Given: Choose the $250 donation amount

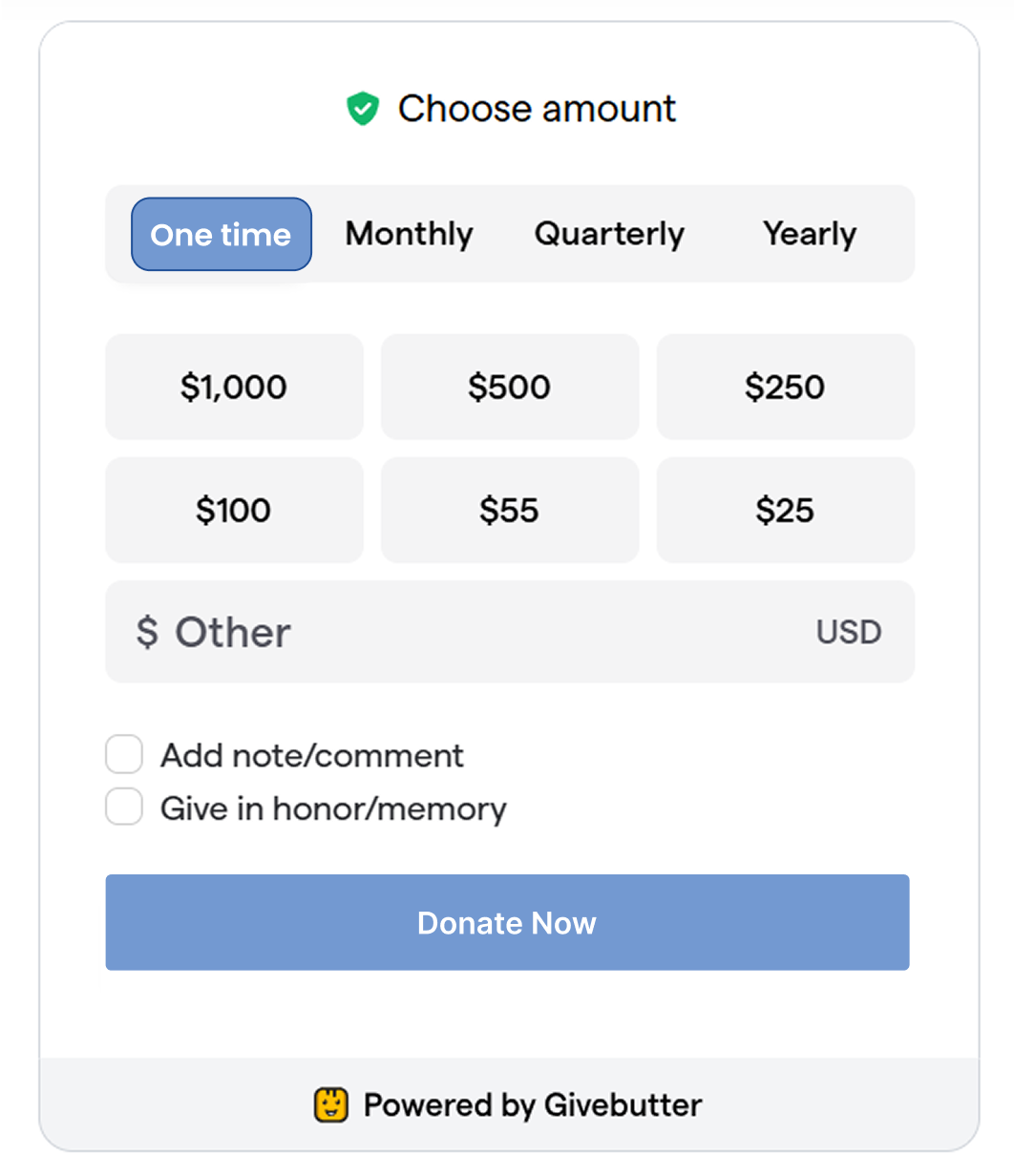Looking at the screenshot, I should point(785,387).
